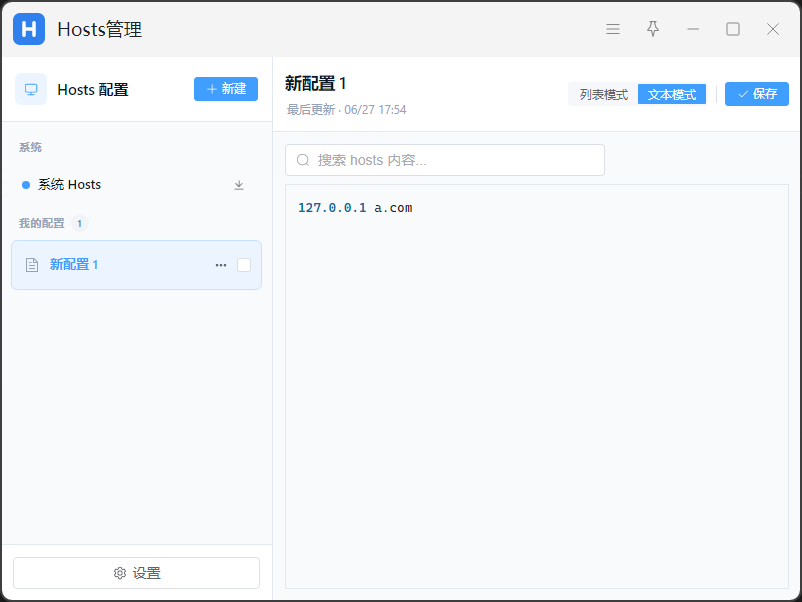This screenshot has height=602, width=802.
Task: Create a new config with 新建 button
Action: pyautogui.click(x=226, y=89)
